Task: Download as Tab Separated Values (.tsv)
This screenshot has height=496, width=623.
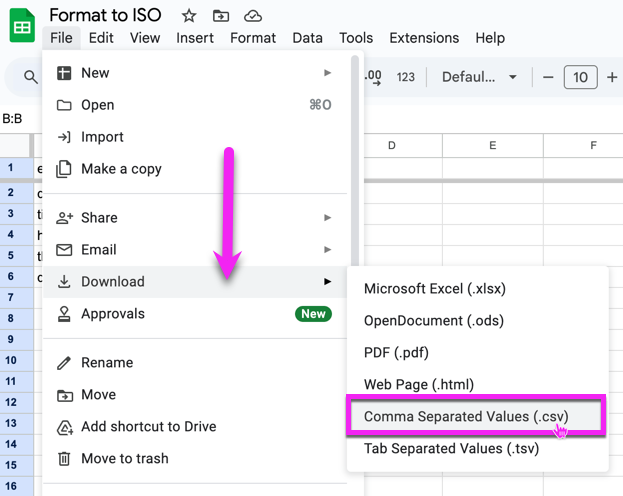Action: [478, 449]
